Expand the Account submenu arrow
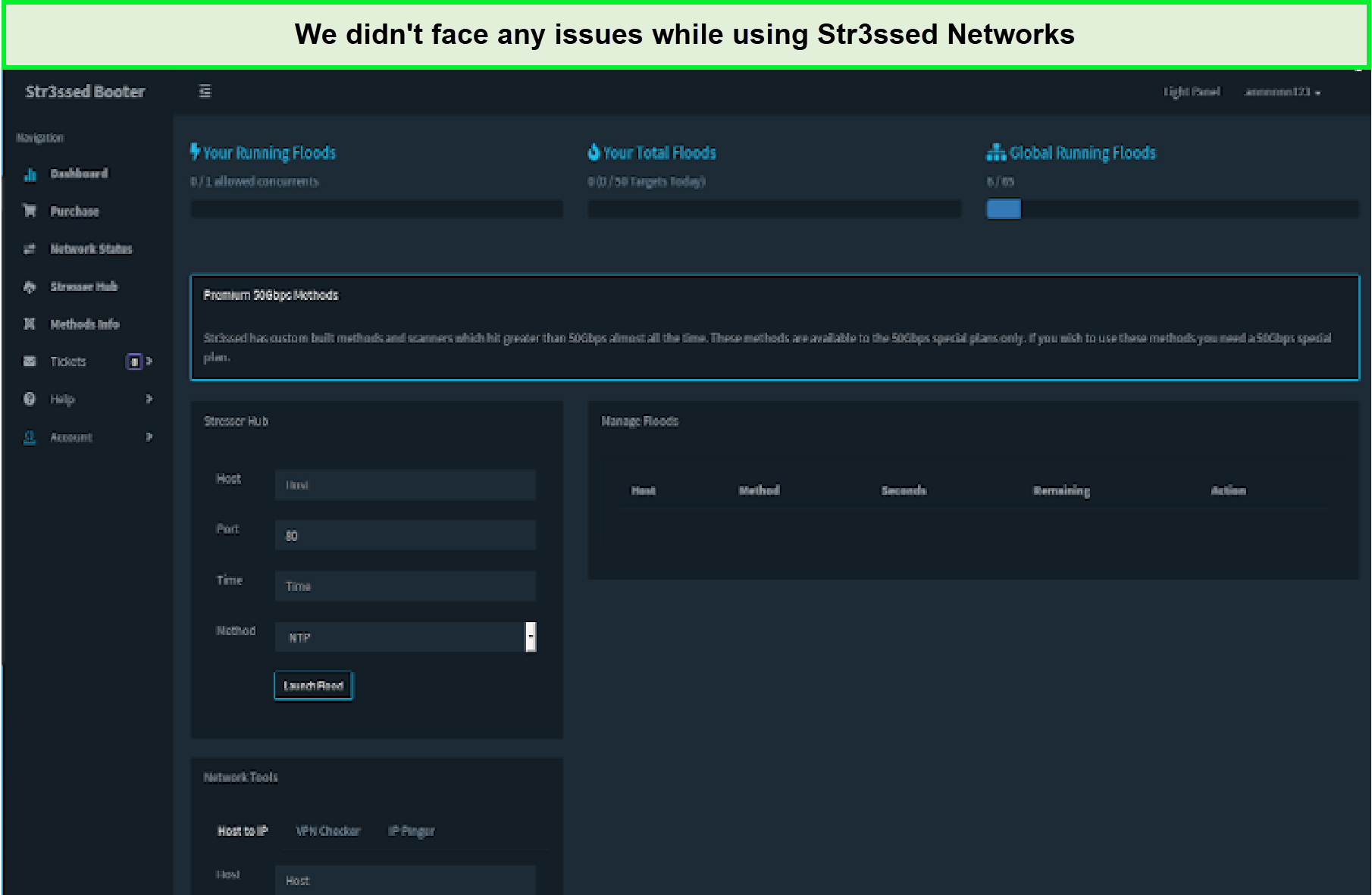This screenshot has height=895, width=1372. (149, 437)
